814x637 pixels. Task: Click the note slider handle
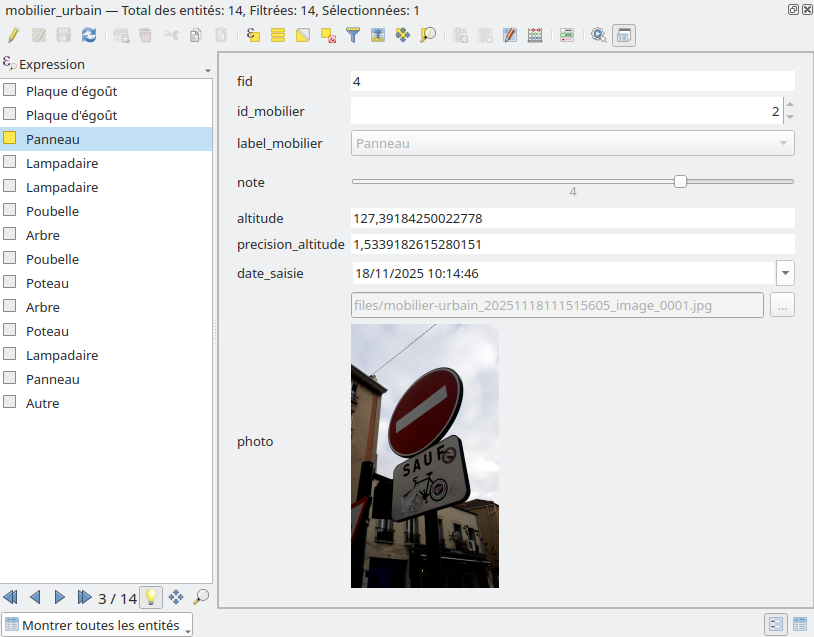click(680, 181)
